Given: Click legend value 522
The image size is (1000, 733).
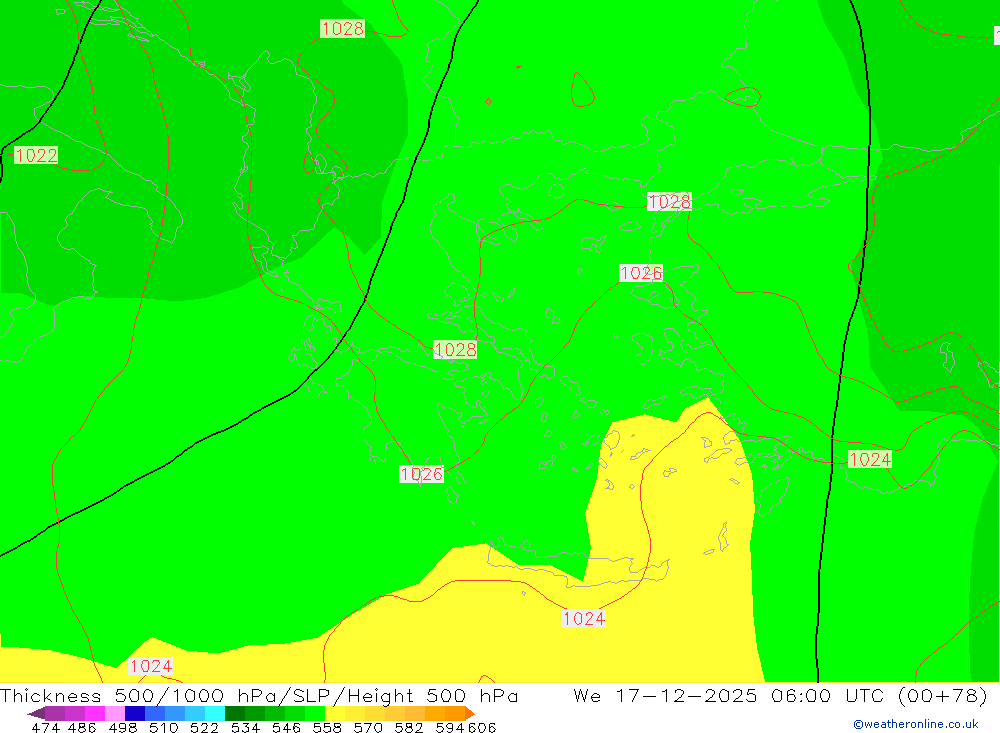Looking at the screenshot, I should point(204,727).
